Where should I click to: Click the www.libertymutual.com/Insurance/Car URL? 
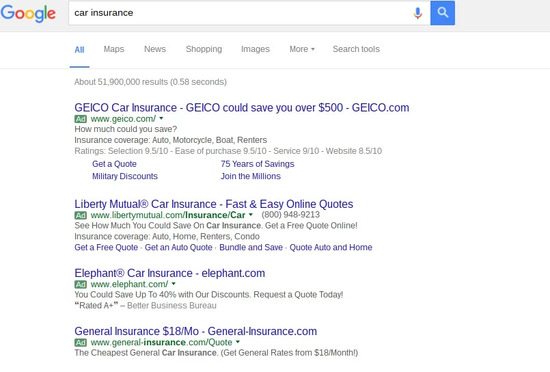tap(168, 215)
